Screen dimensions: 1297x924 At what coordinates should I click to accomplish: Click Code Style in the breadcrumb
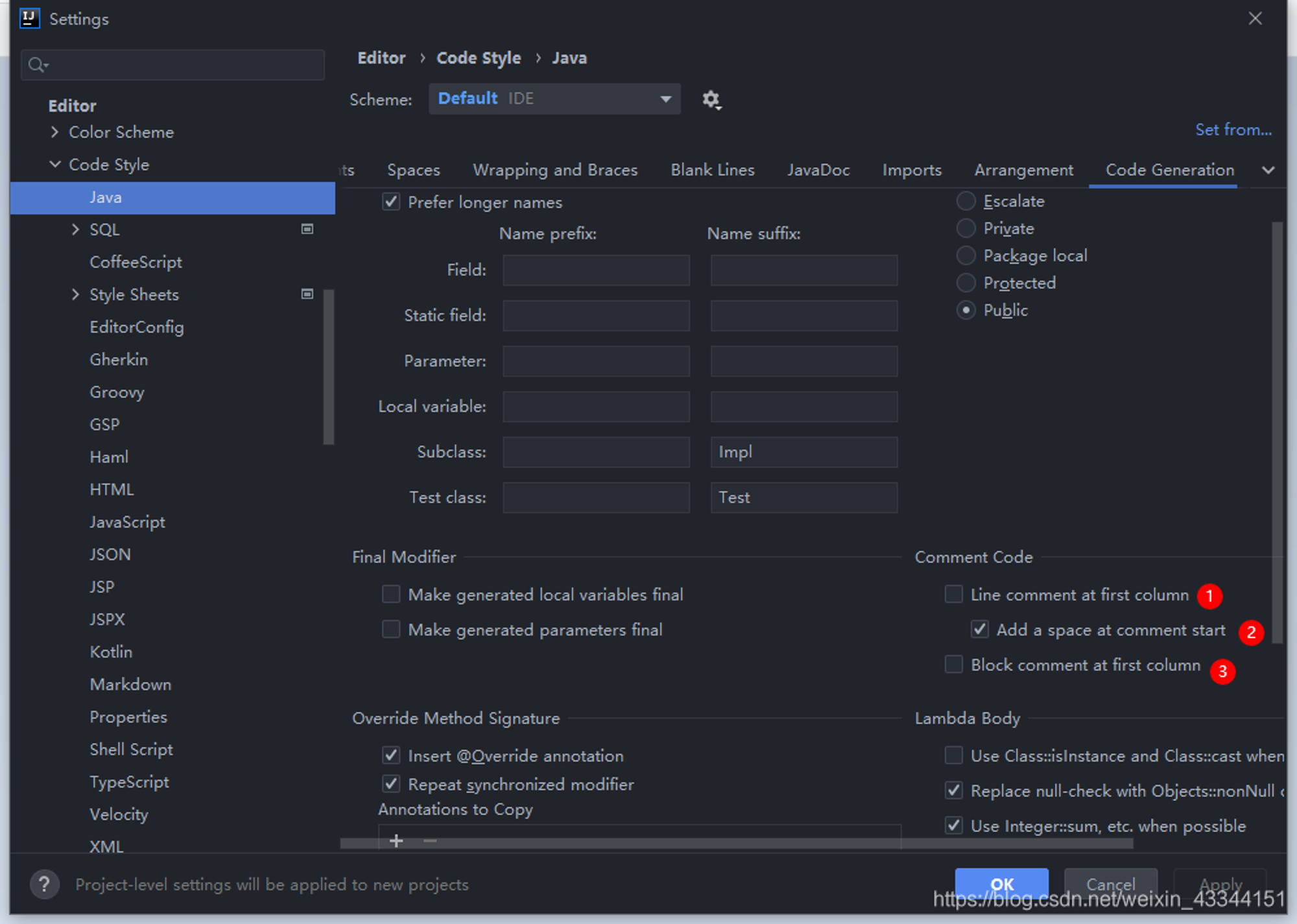[x=479, y=58]
